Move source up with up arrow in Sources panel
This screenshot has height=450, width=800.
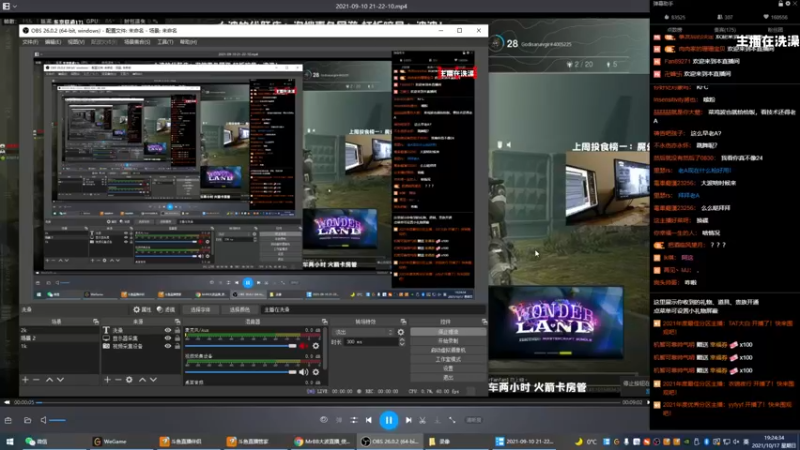142,380
